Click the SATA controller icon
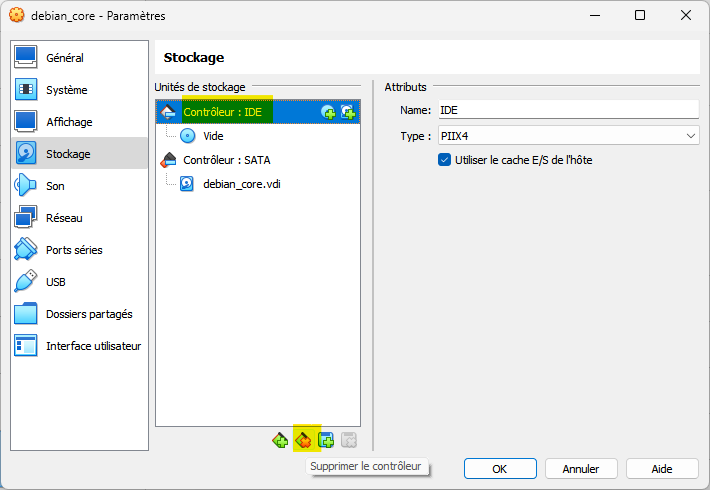710x490 pixels. click(x=168, y=160)
